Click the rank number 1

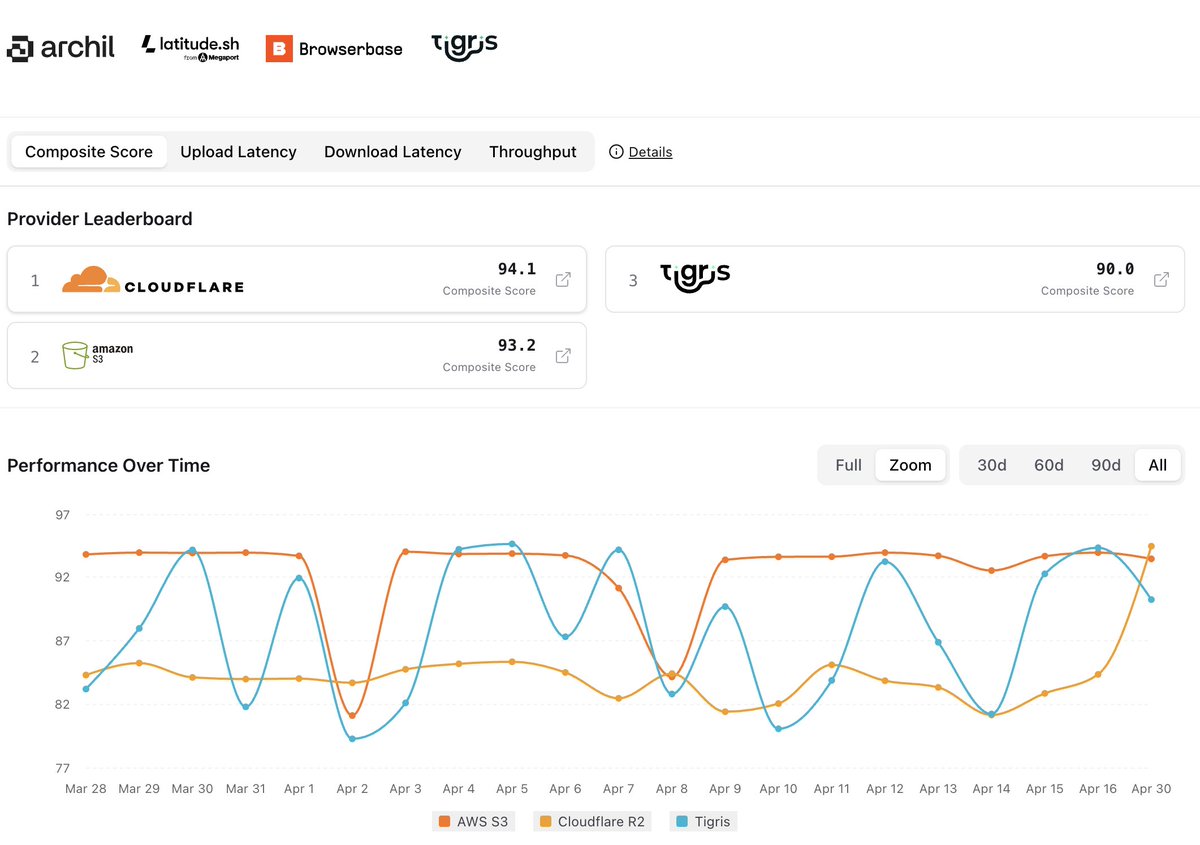pyautogui.click(x=35, y=281)
